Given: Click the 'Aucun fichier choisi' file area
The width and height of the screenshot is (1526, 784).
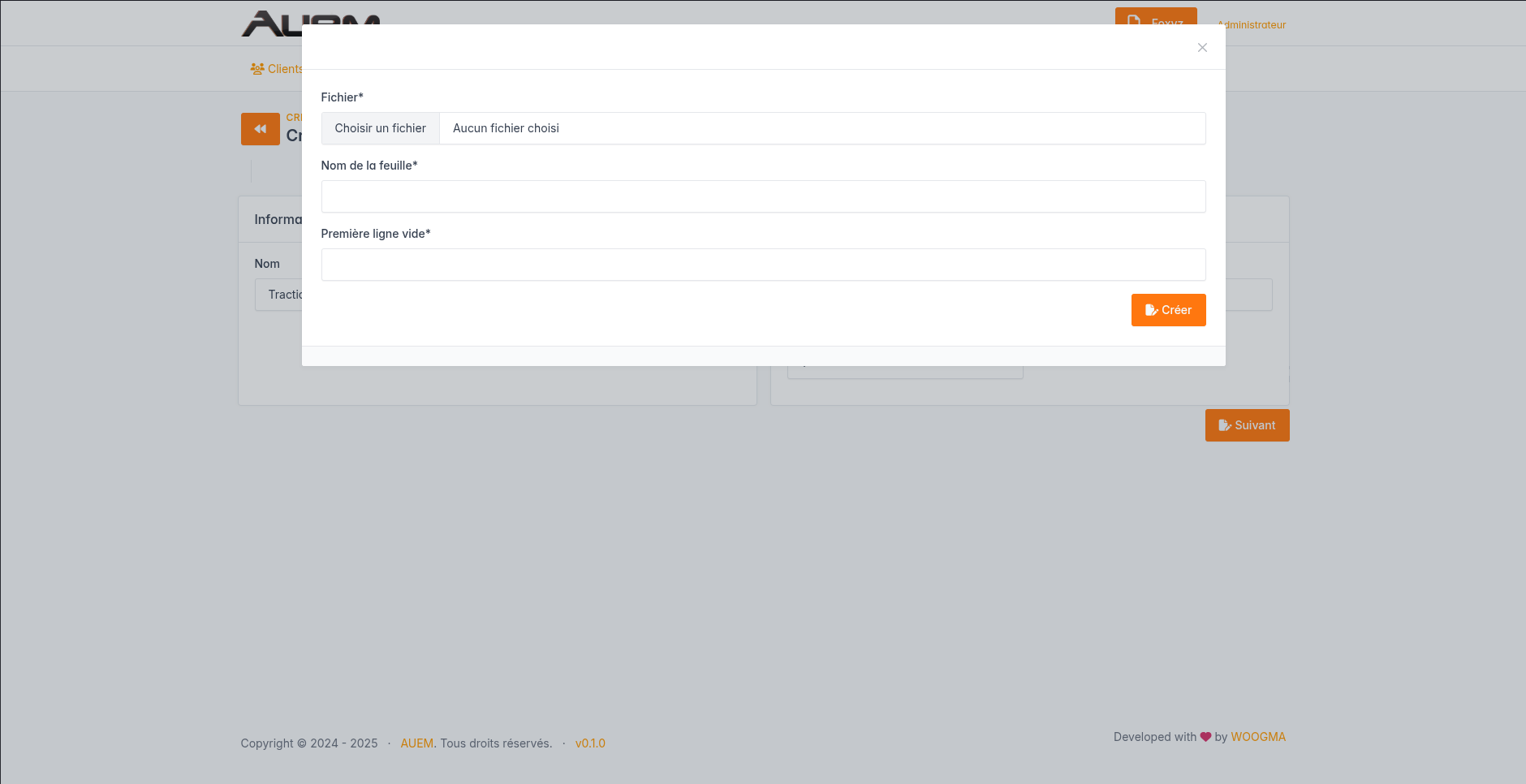Looking at the screenshot, I should (821, 128).
